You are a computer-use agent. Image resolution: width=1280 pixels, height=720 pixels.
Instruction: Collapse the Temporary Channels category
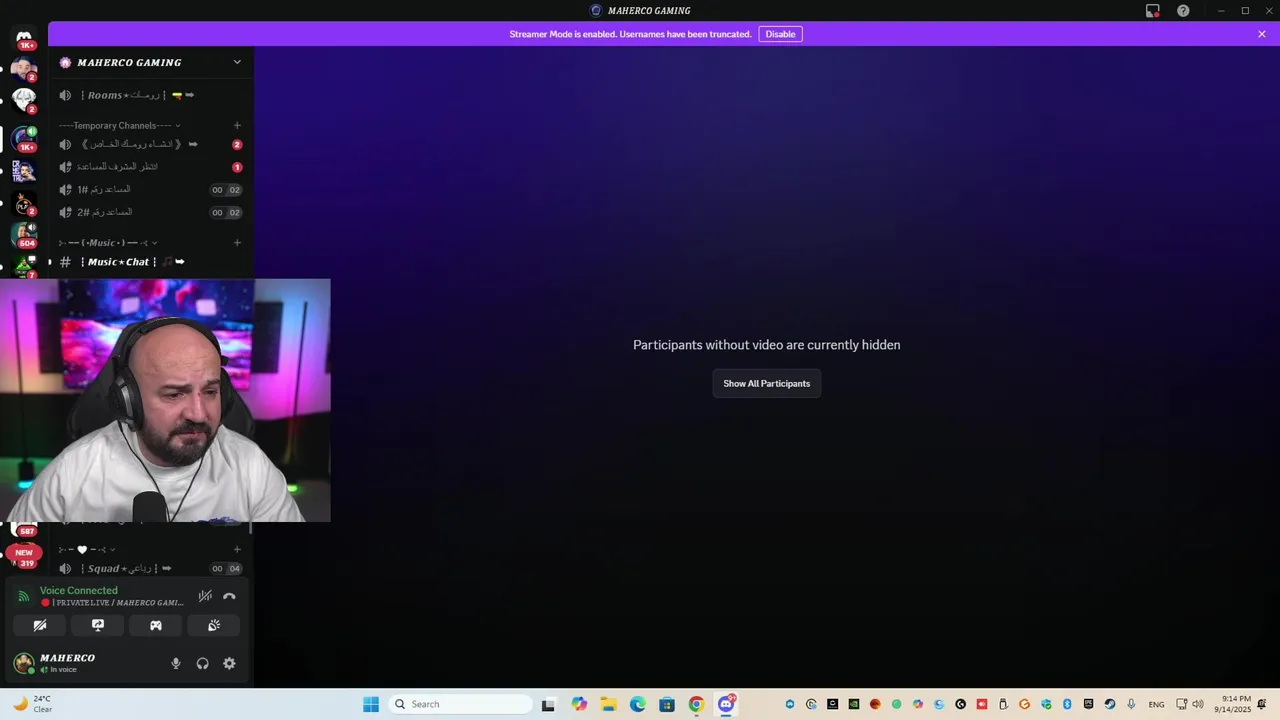120,125
